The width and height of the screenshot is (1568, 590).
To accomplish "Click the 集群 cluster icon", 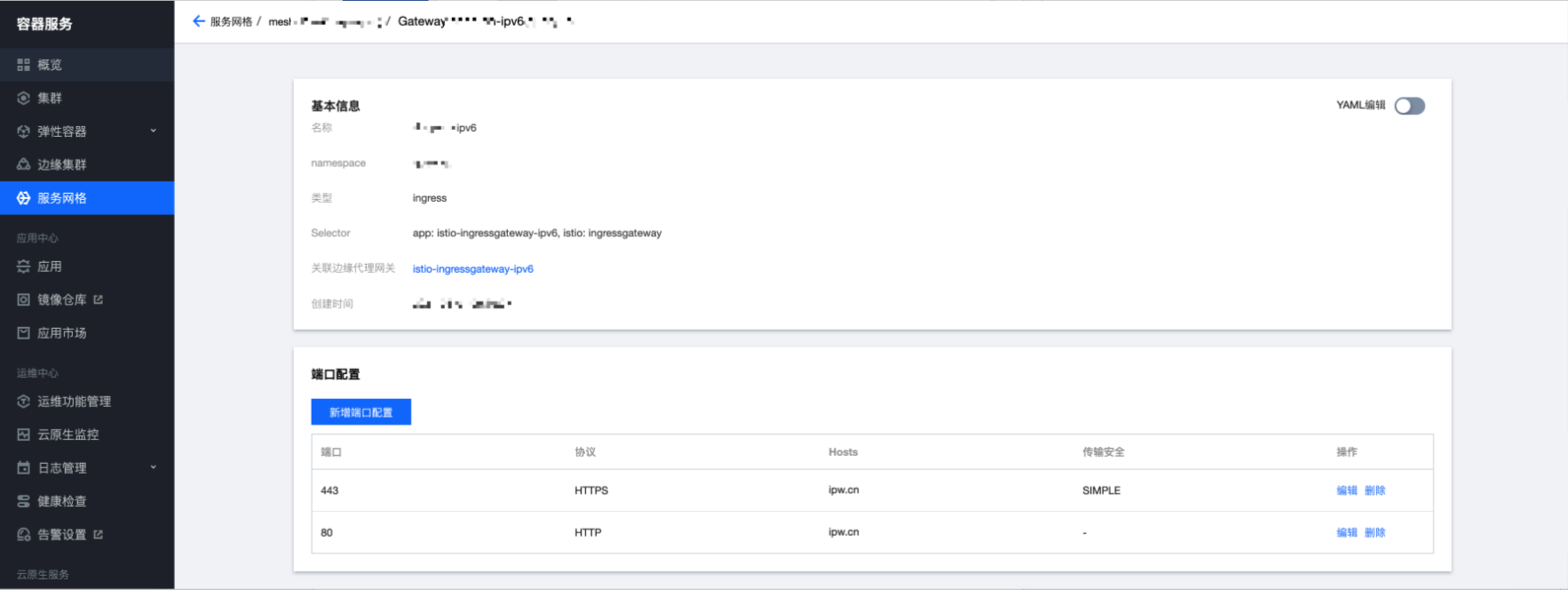I will click(23, 98).
